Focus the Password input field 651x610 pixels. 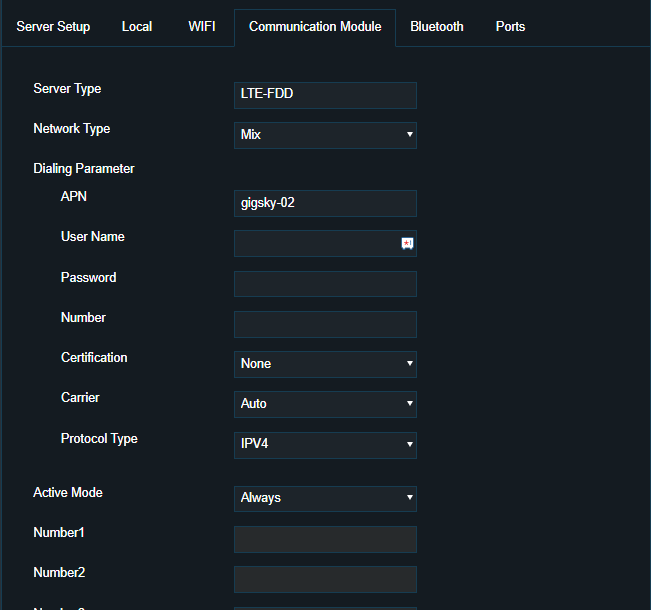[325, 284]
